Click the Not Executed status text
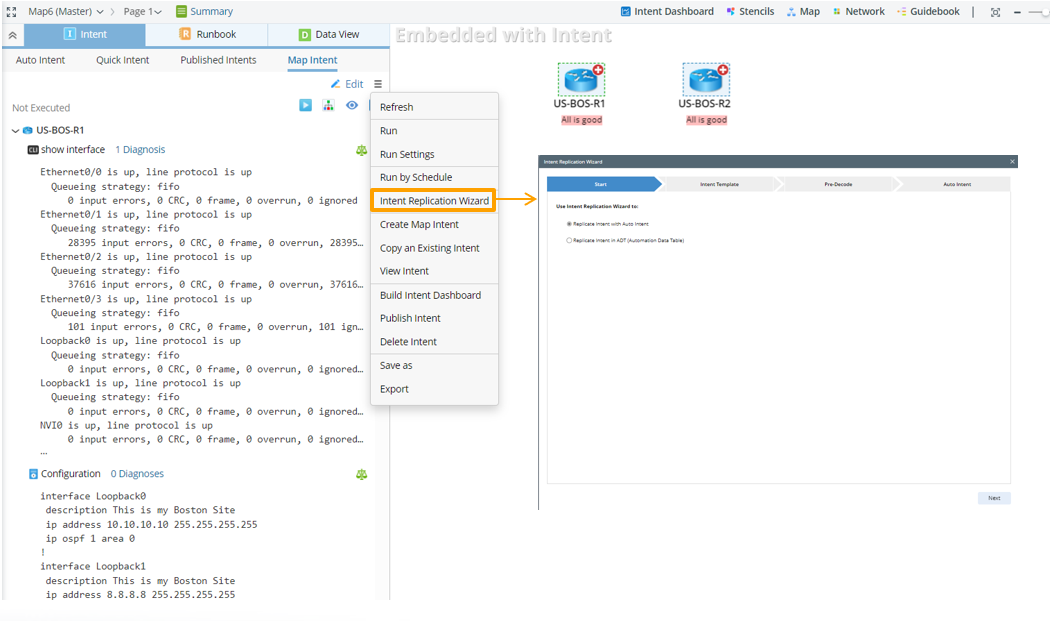 click(x=41, y=108)
